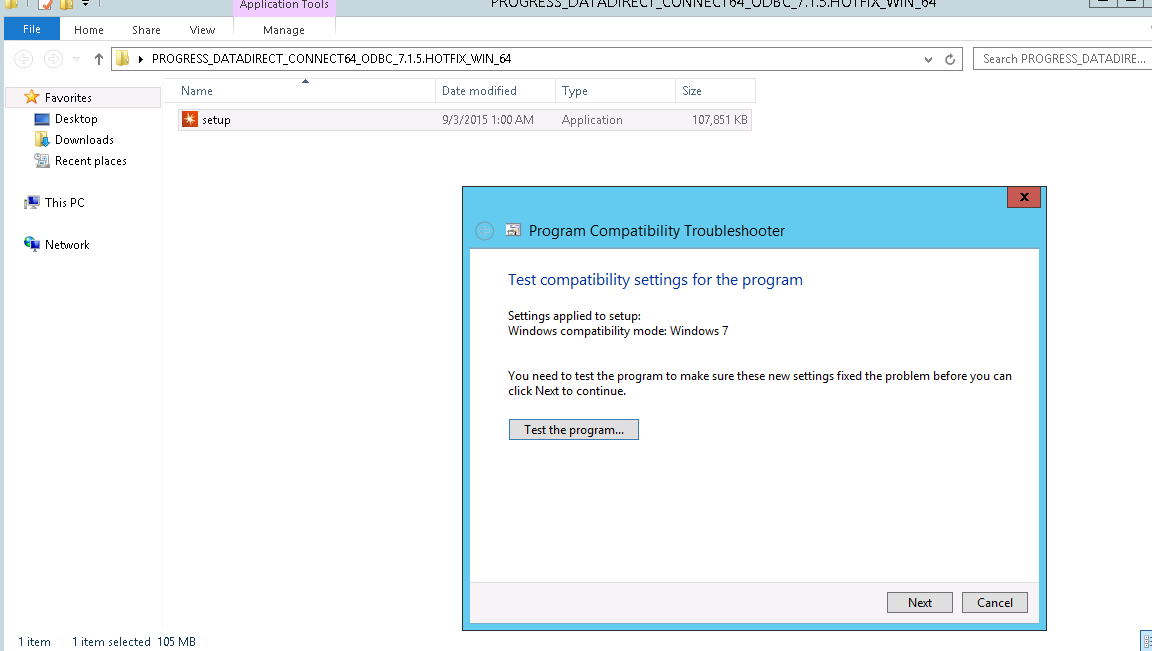This screenshot has height=651, width=1152.
Task: Open the File menu
Action: point(32,30)
